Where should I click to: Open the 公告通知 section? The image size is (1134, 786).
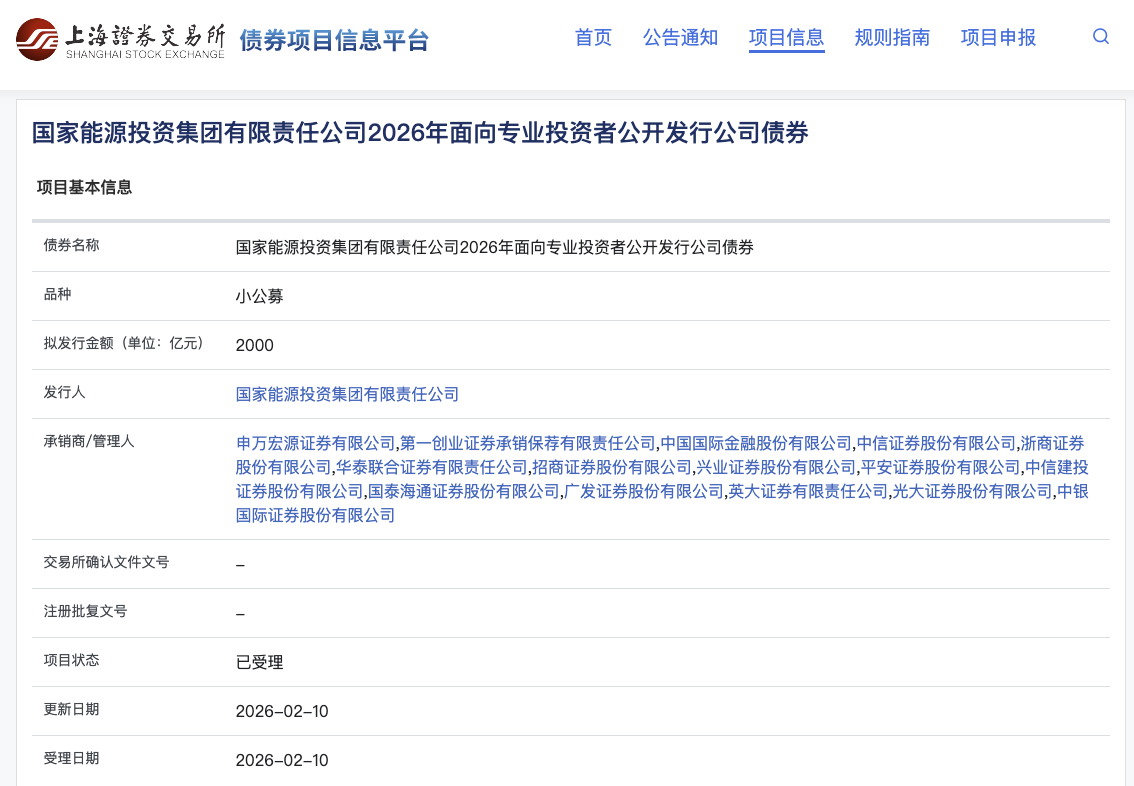coord(680,37)
